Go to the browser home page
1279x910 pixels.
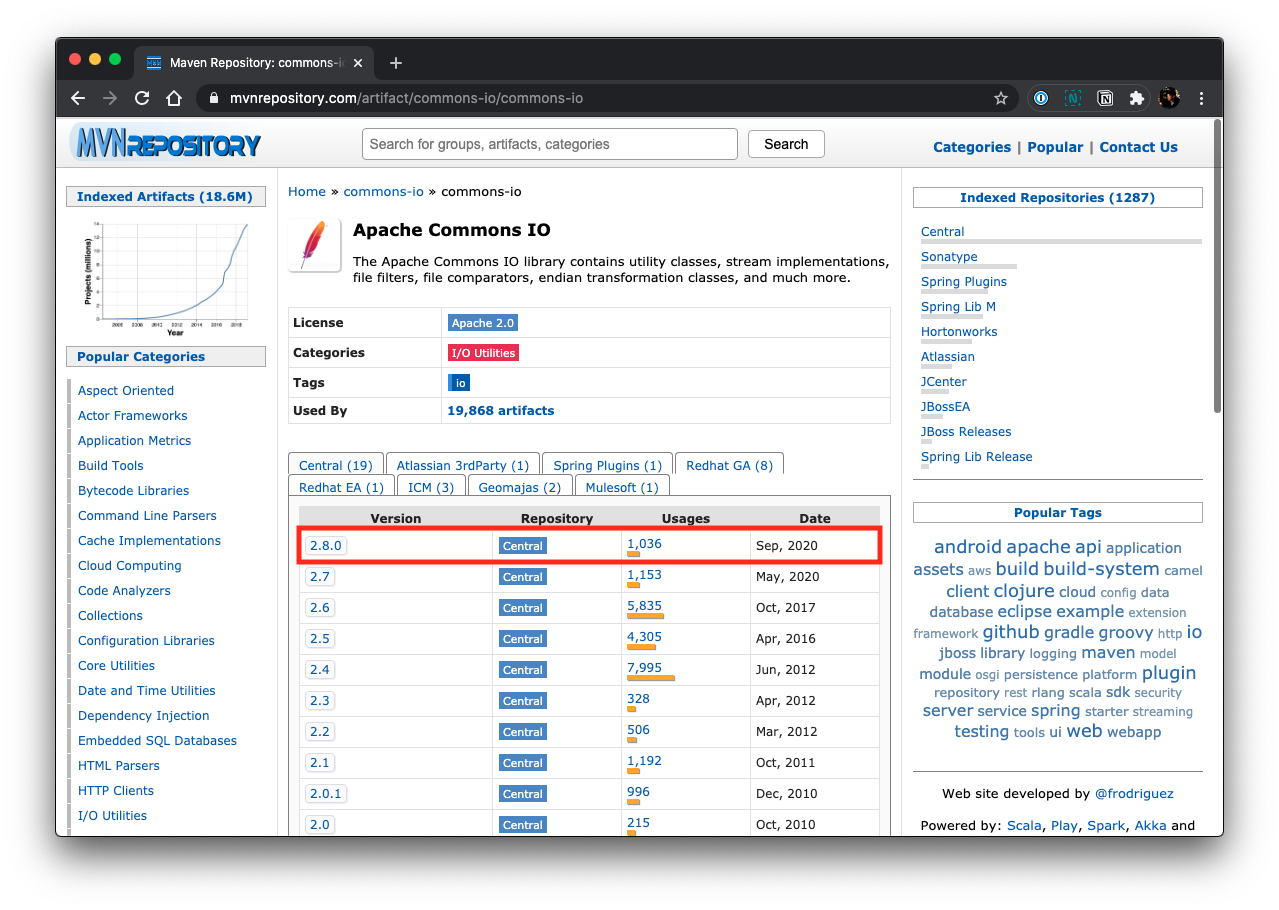click(x=174, y=98)
